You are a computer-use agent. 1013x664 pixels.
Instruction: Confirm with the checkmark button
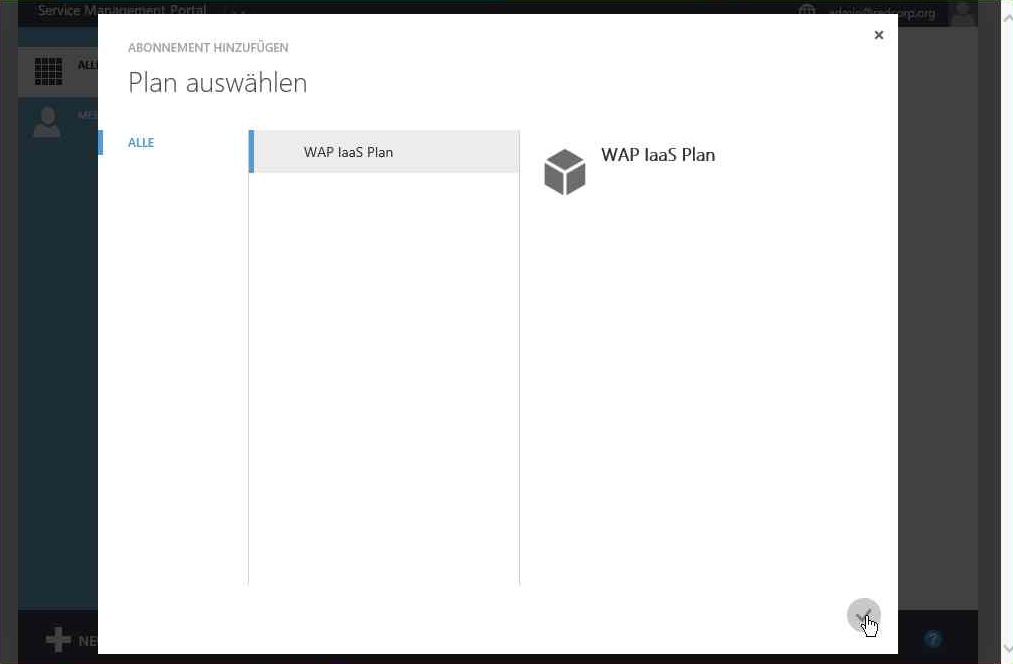click(x=864, y=616)
